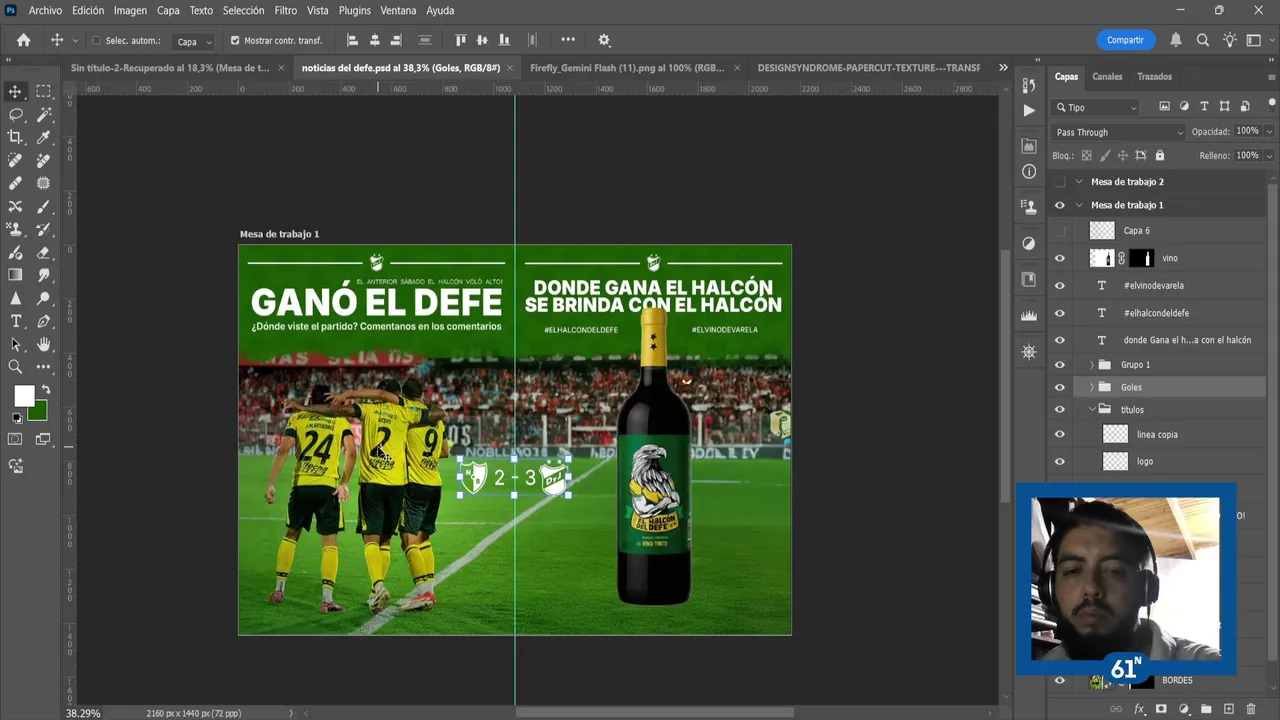Screen dimensions: 1280x720
Task: Open the Capa menu
Action: click(x=168, y=10)
